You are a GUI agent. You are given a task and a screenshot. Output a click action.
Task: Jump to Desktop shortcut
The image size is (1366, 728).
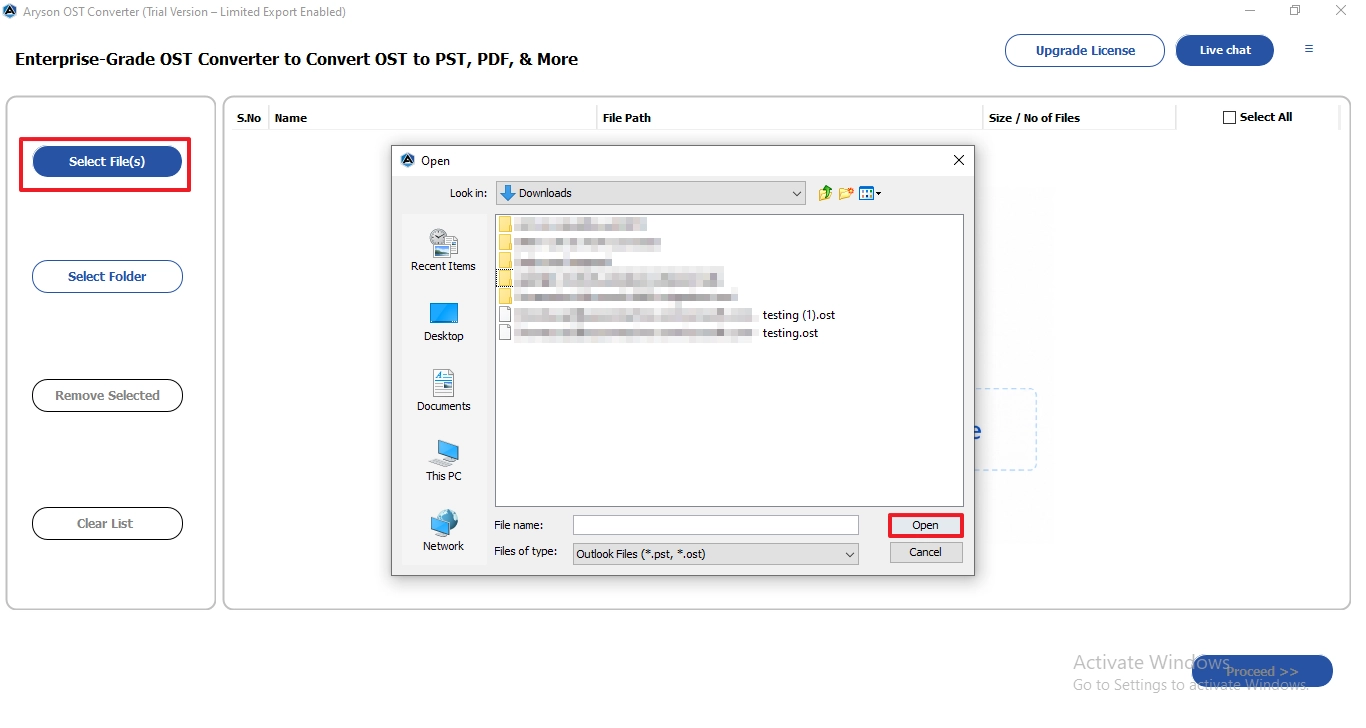tap(443, 322)
